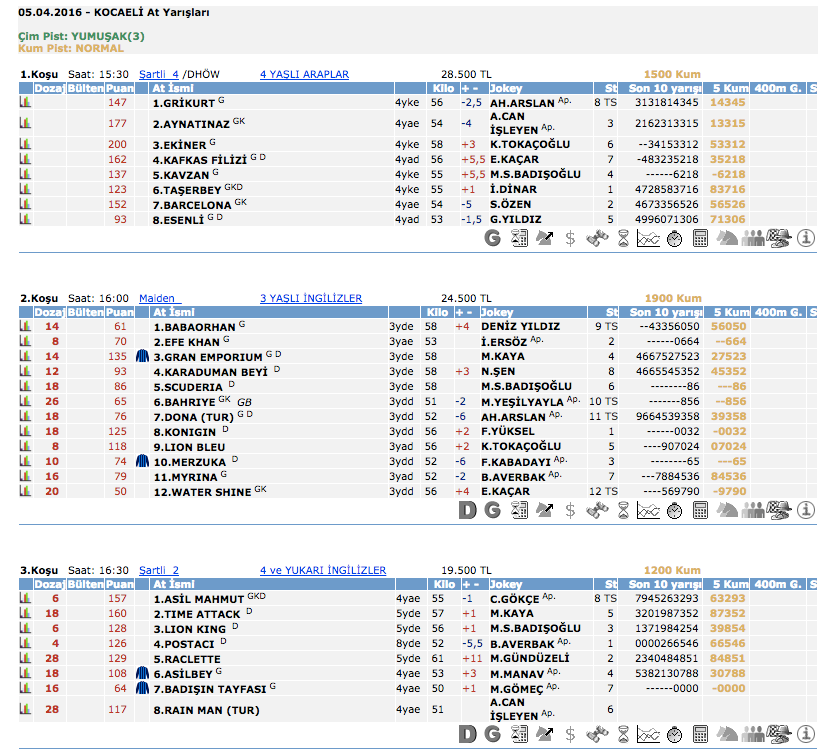The height and width of the screenshot is (751, 835).
Task: Open the calculator icon under race 3
Action: [x=700, y=734]
